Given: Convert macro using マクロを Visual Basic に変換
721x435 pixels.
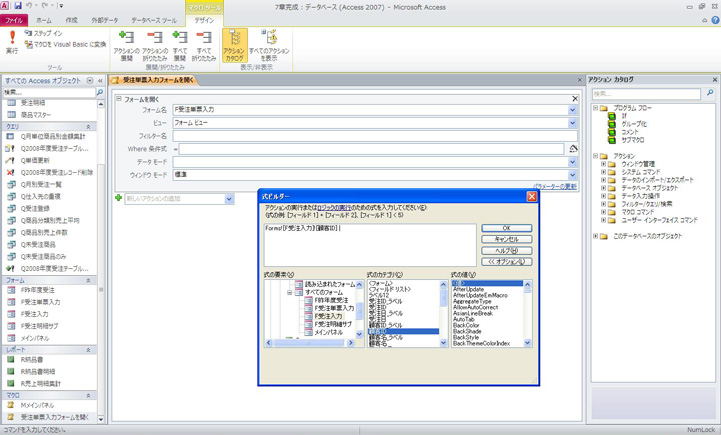Looking at the screenshot, I should [65, 45].
